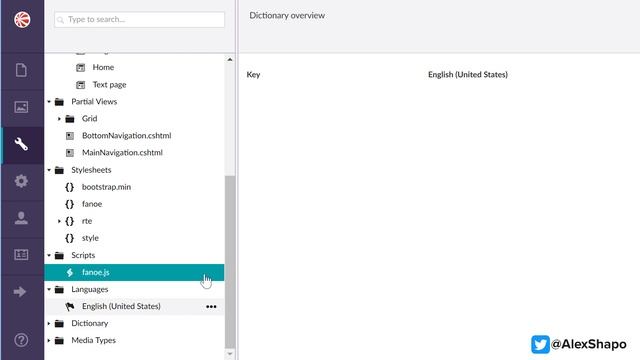
Task: Select the Home template label
Action: pyautogui.click(x=103, y=67)
